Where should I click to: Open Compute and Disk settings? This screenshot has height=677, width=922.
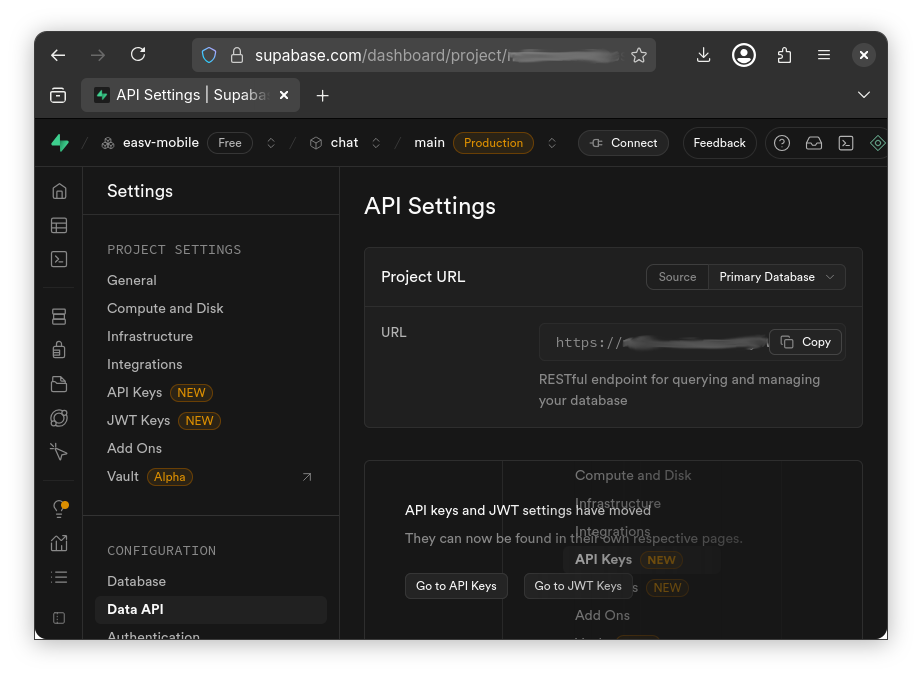pyautogui.click(x=165, y=308)
